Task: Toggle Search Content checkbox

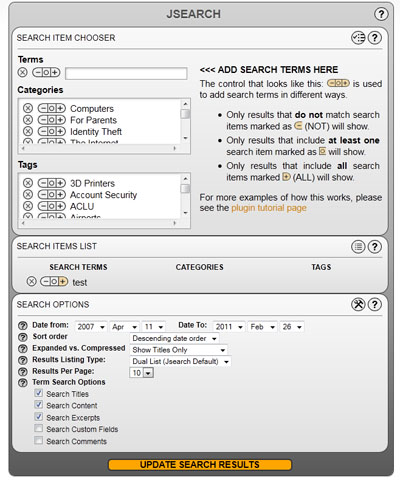Action: [39, 405]
